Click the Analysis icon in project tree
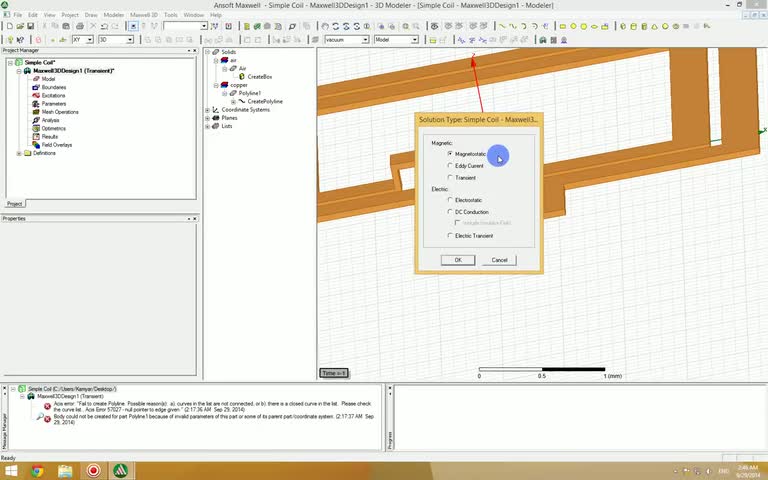The width and height of the screenshot is (768, 480). (35, 120)
